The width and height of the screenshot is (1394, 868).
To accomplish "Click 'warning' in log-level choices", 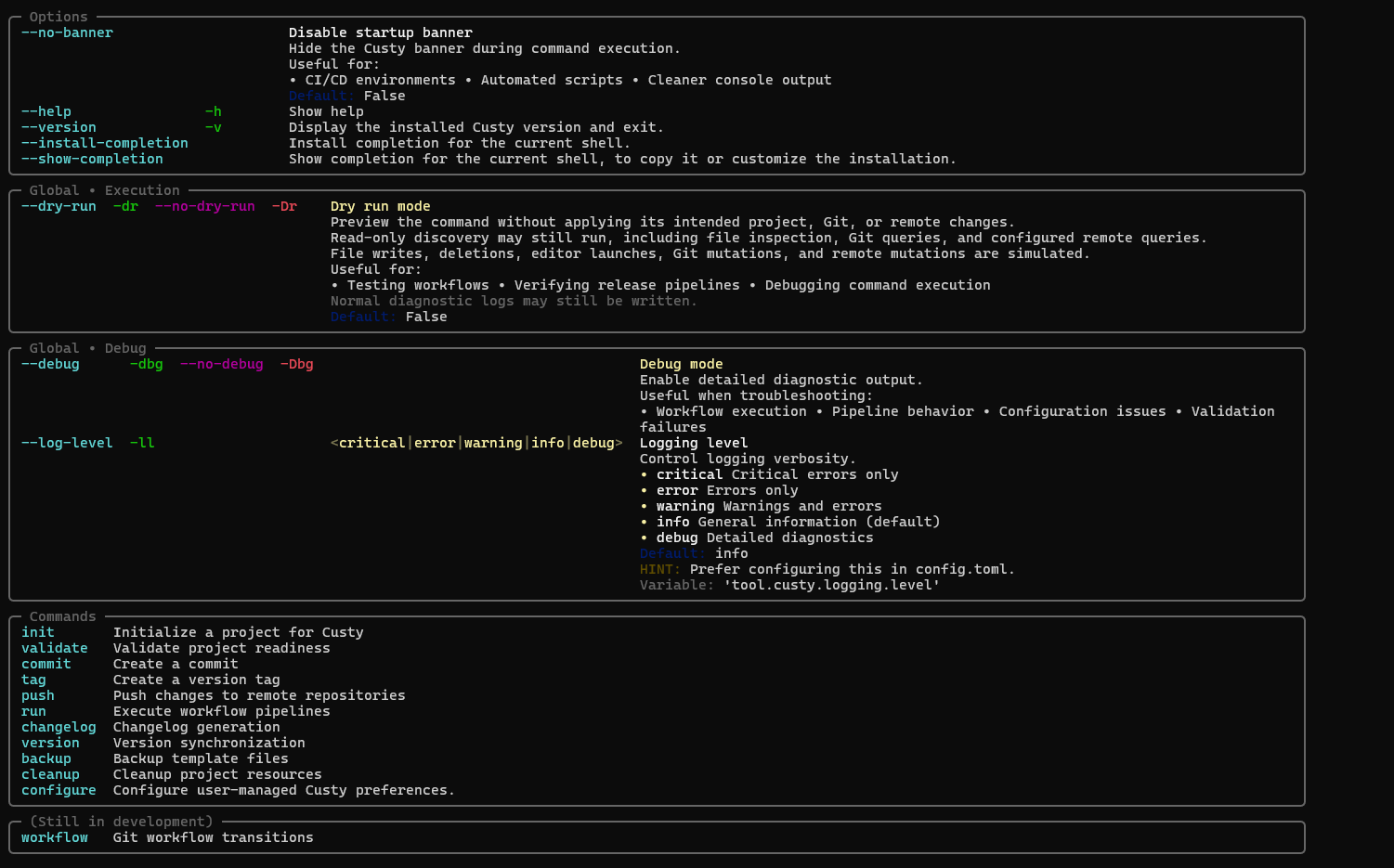I will (493, 443).
